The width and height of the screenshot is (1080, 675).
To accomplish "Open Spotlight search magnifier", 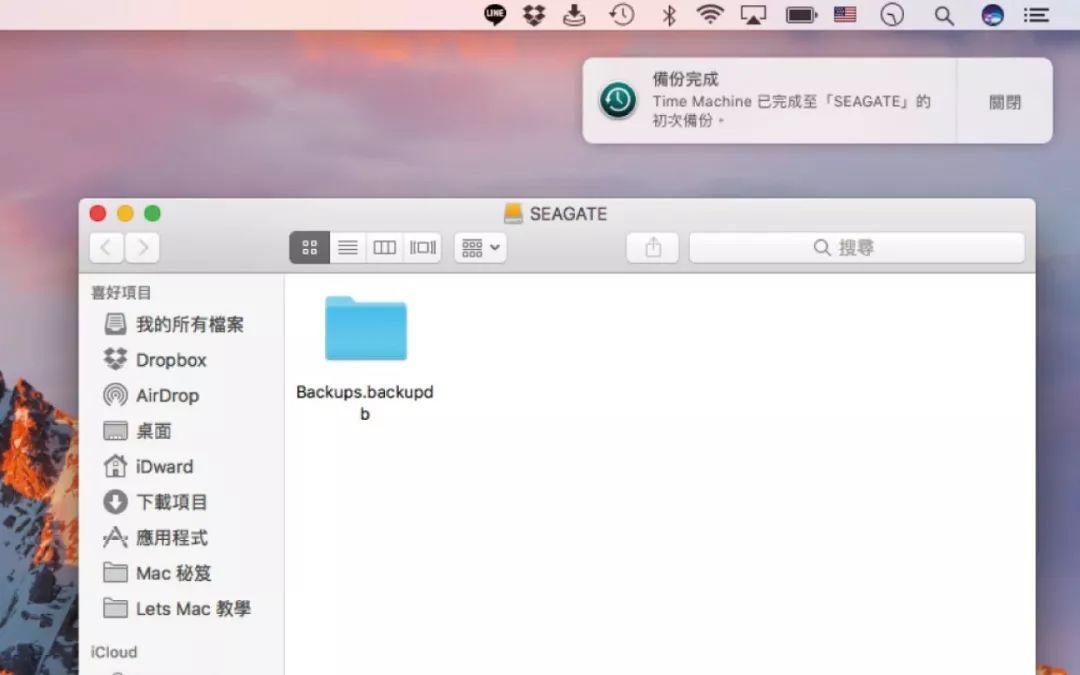I will (944, 15).
